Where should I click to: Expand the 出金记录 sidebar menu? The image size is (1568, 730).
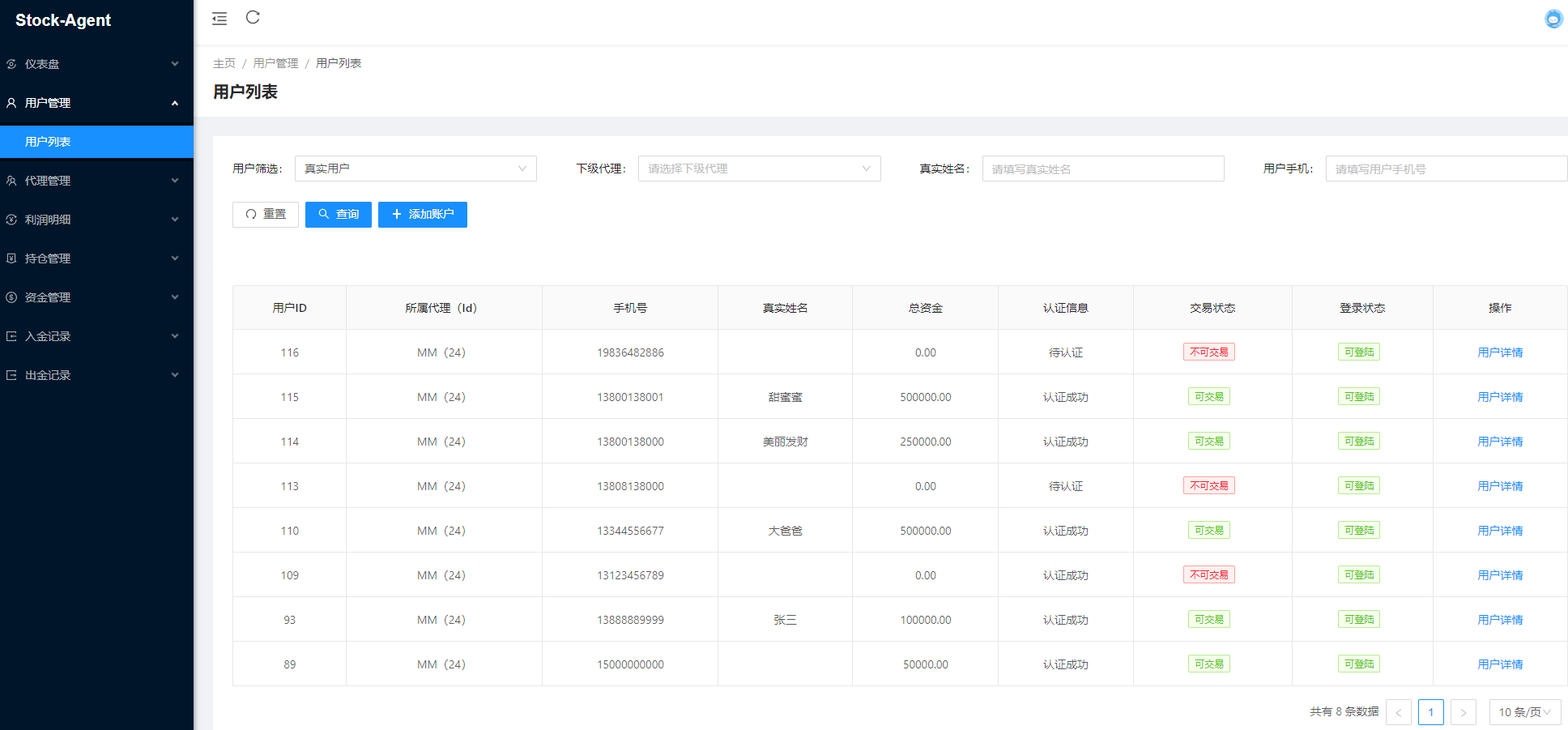pos(96,375)
